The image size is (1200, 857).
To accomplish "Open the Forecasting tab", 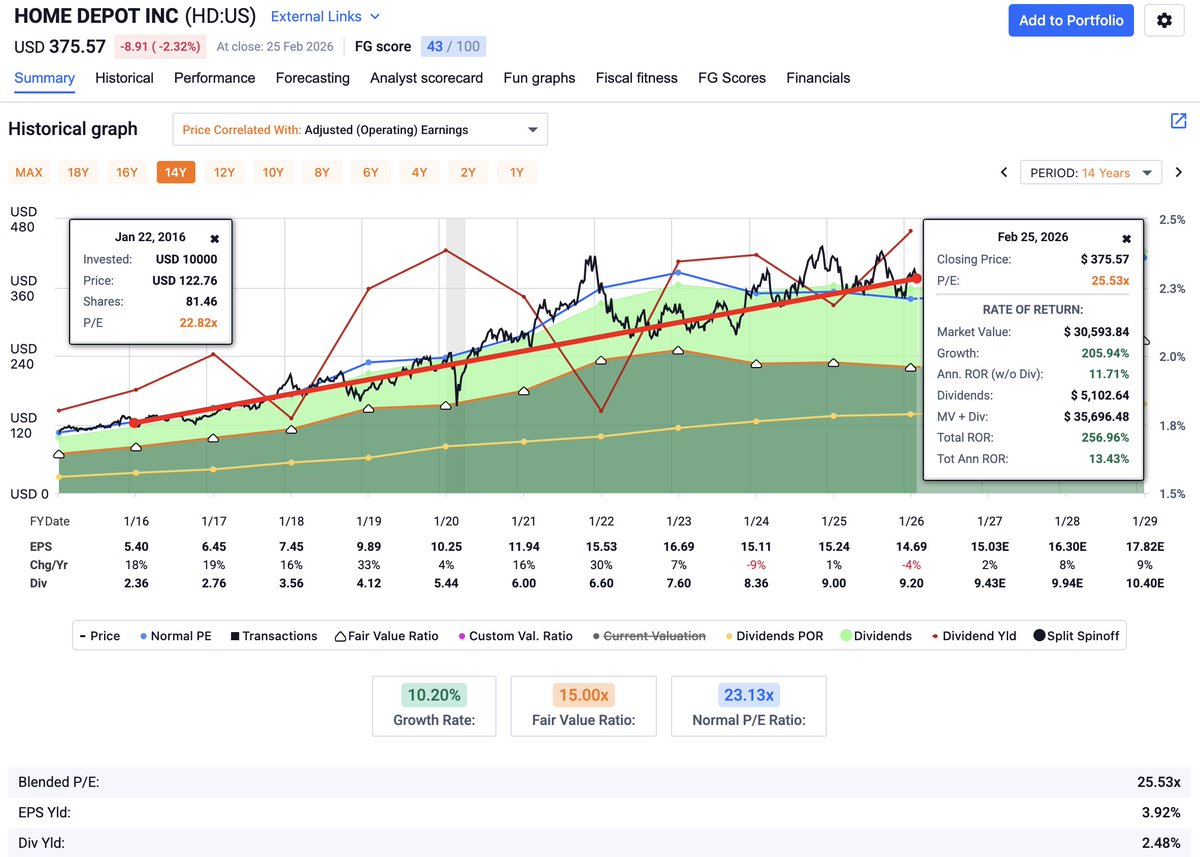I will [x=313, y=78].
